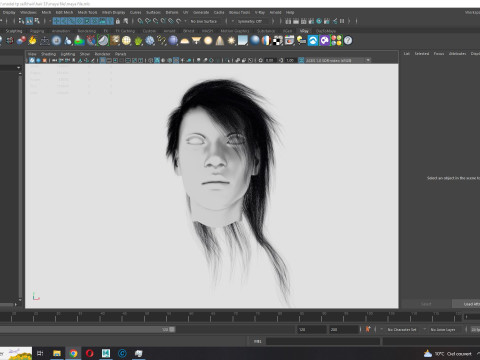Open the viewport color space dropdown
This screenshot has width=480, height=360.
pos(338,60)
